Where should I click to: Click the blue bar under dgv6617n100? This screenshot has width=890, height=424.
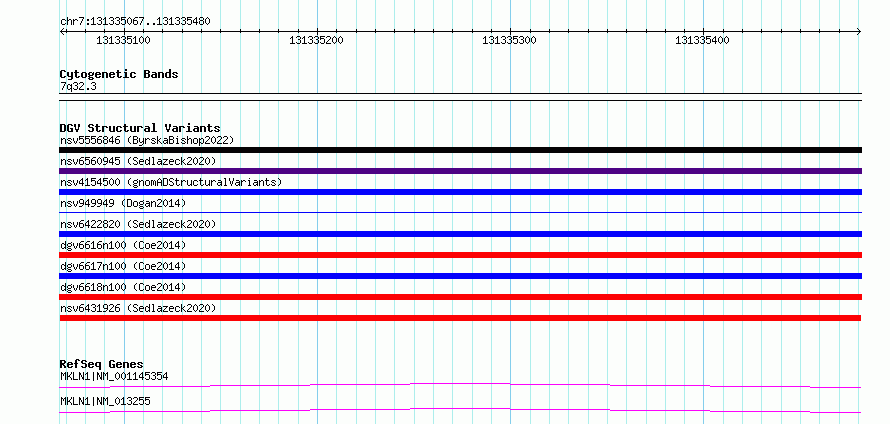click(460, 276)
